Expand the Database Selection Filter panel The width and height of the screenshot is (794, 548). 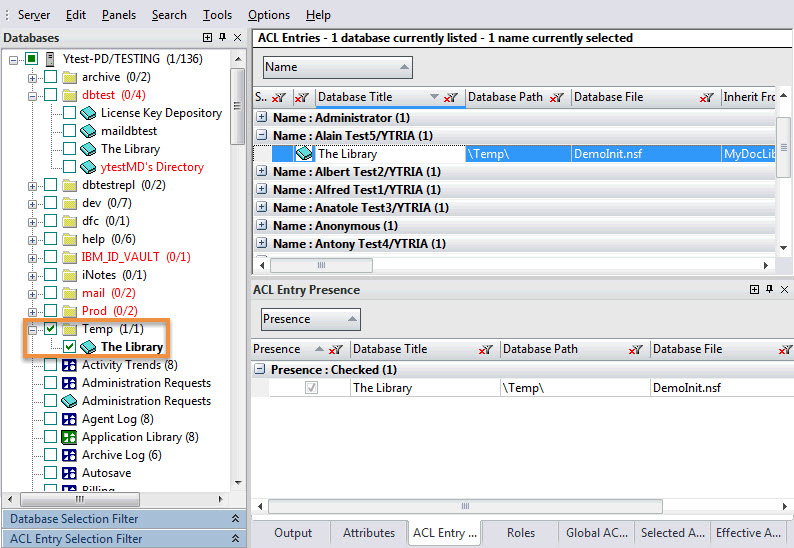click(235, 519)
